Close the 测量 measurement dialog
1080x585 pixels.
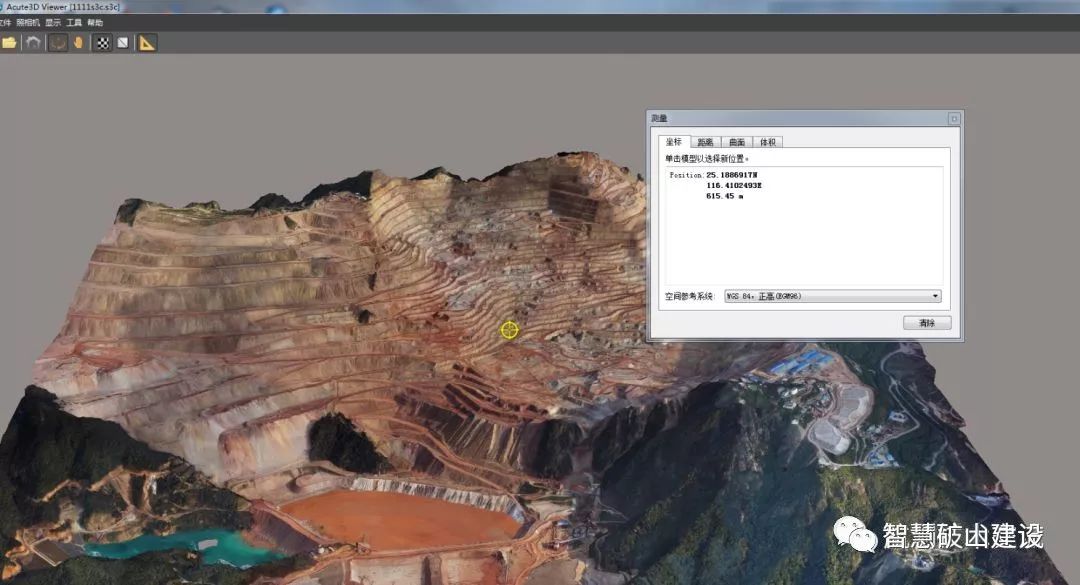(954, 118)
